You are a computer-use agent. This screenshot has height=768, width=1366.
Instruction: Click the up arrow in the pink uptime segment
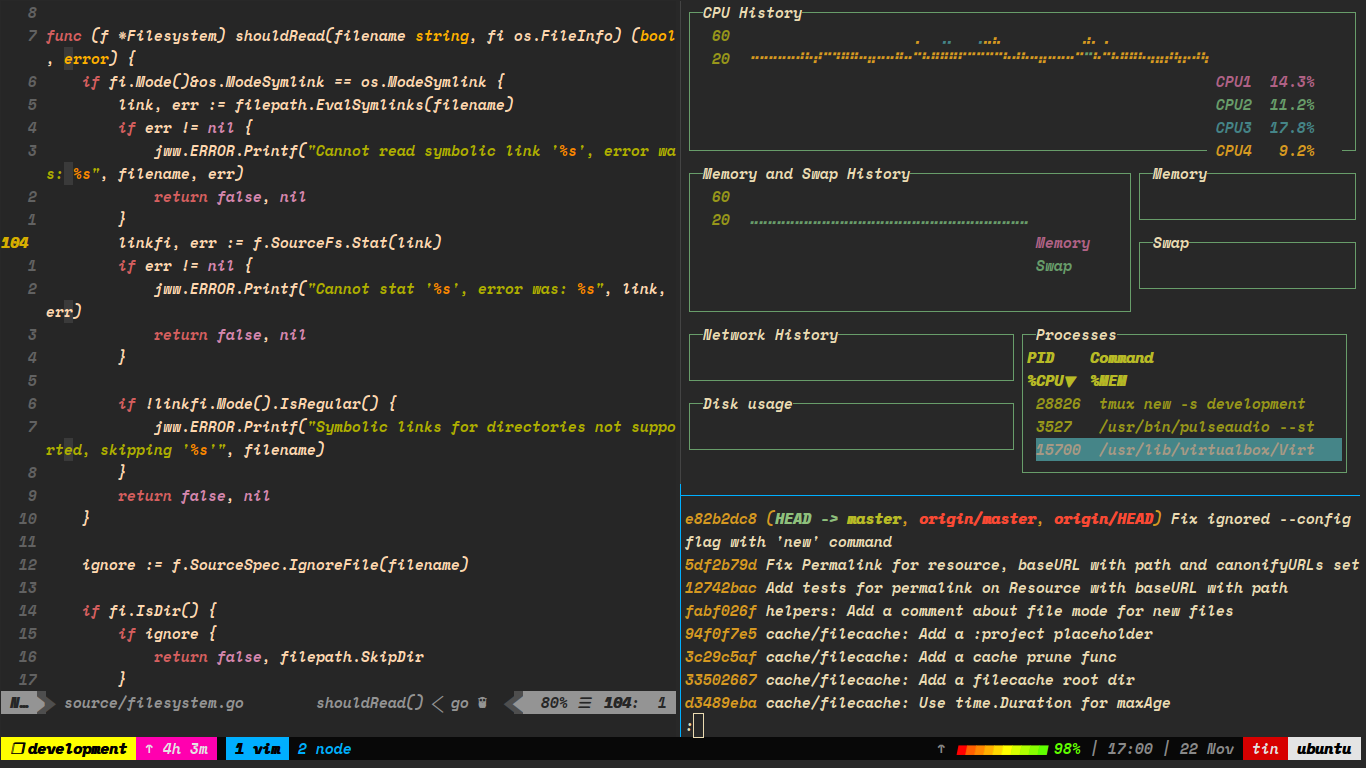coord(149,749)
